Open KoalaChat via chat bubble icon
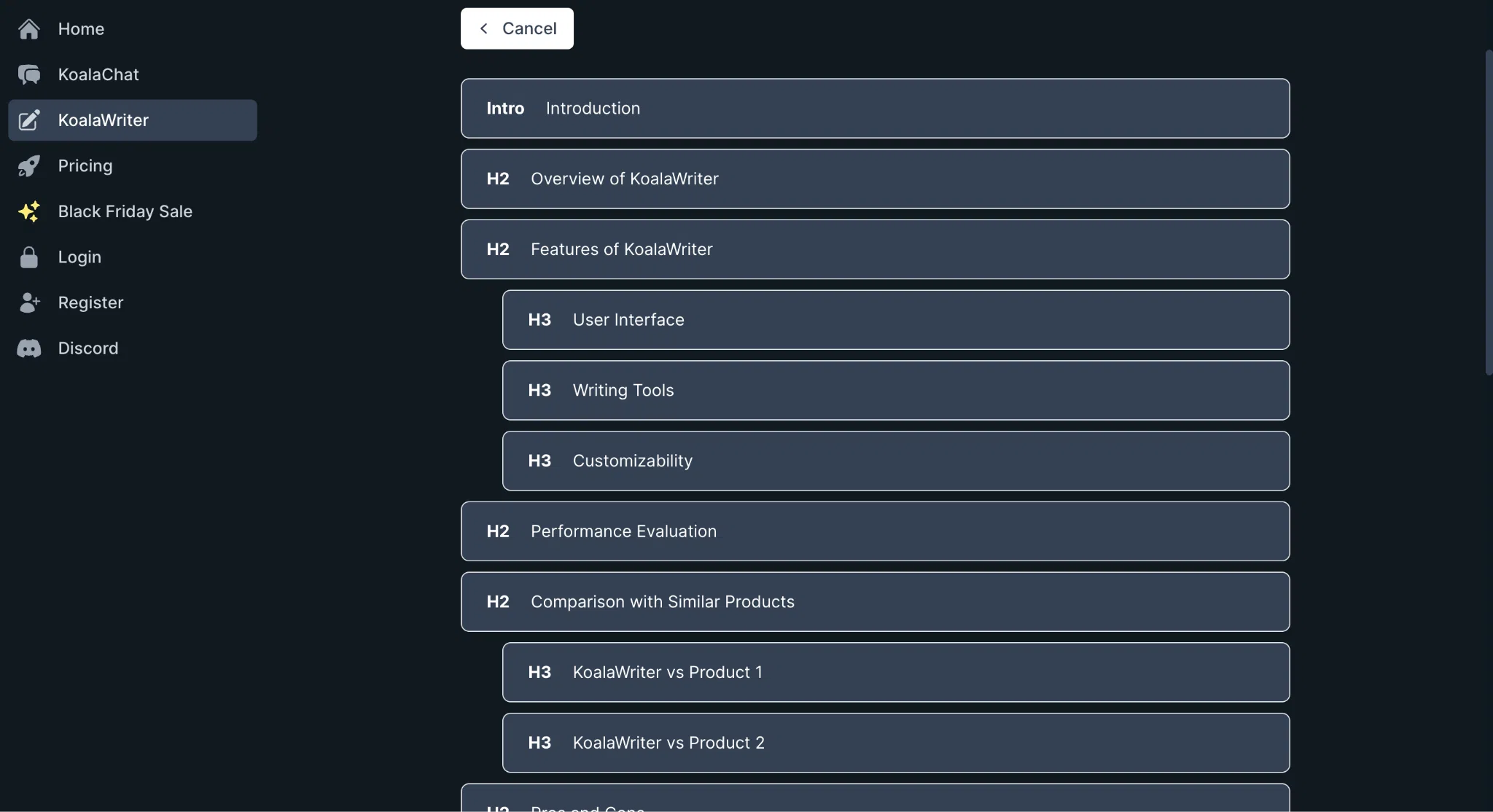This screenshot has height=812, width=1493. point(29,74)
